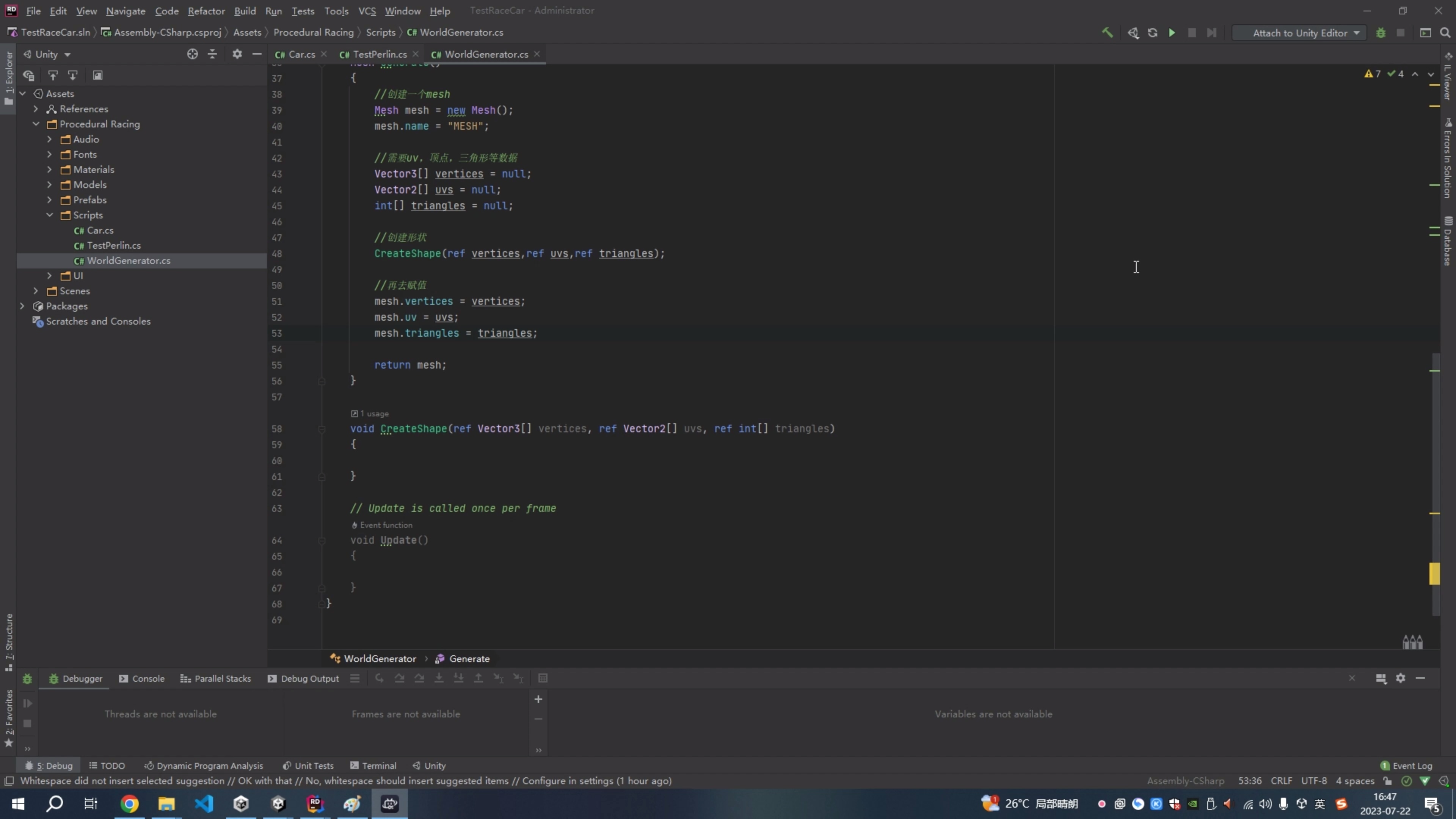
Task: Click the green Run play icon
Action: coord(1172,33)
